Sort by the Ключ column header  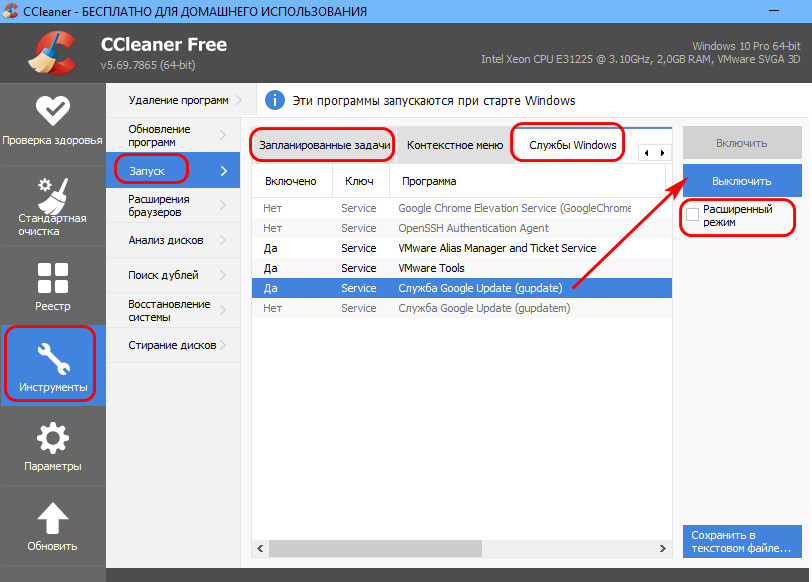[x=360, y=181]
